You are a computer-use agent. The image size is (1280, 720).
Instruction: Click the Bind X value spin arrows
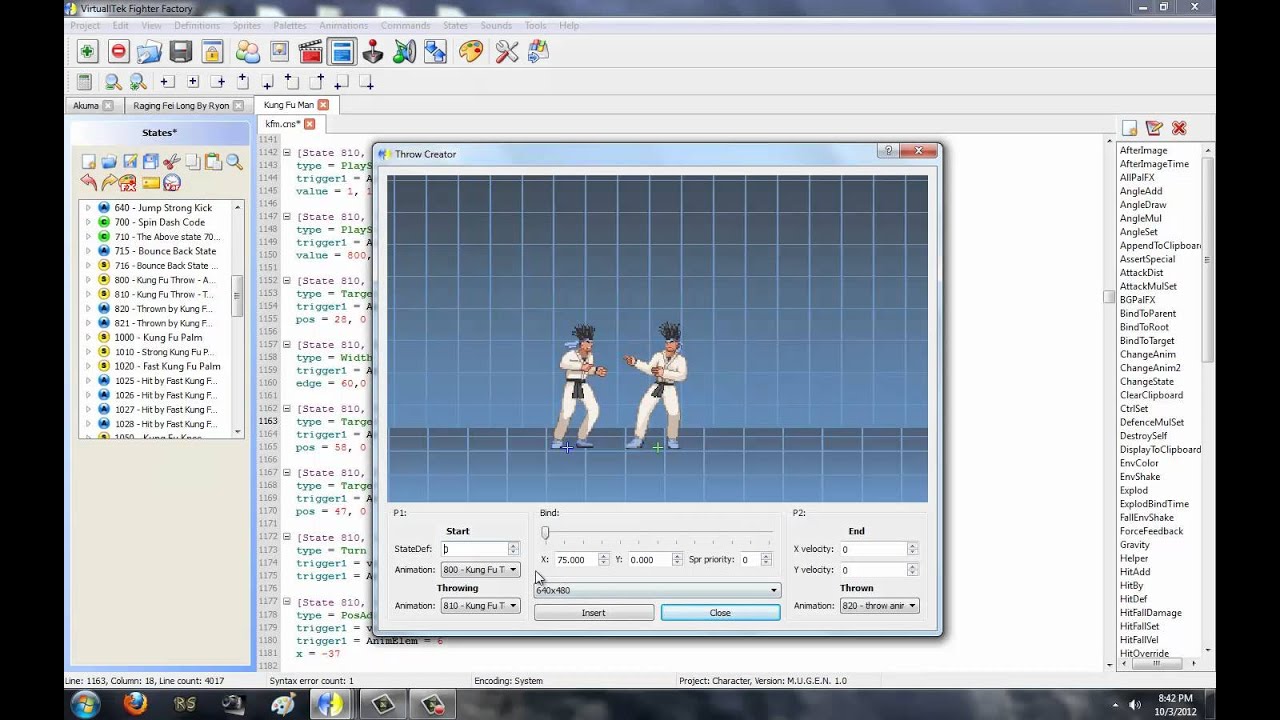coord(604,560)
